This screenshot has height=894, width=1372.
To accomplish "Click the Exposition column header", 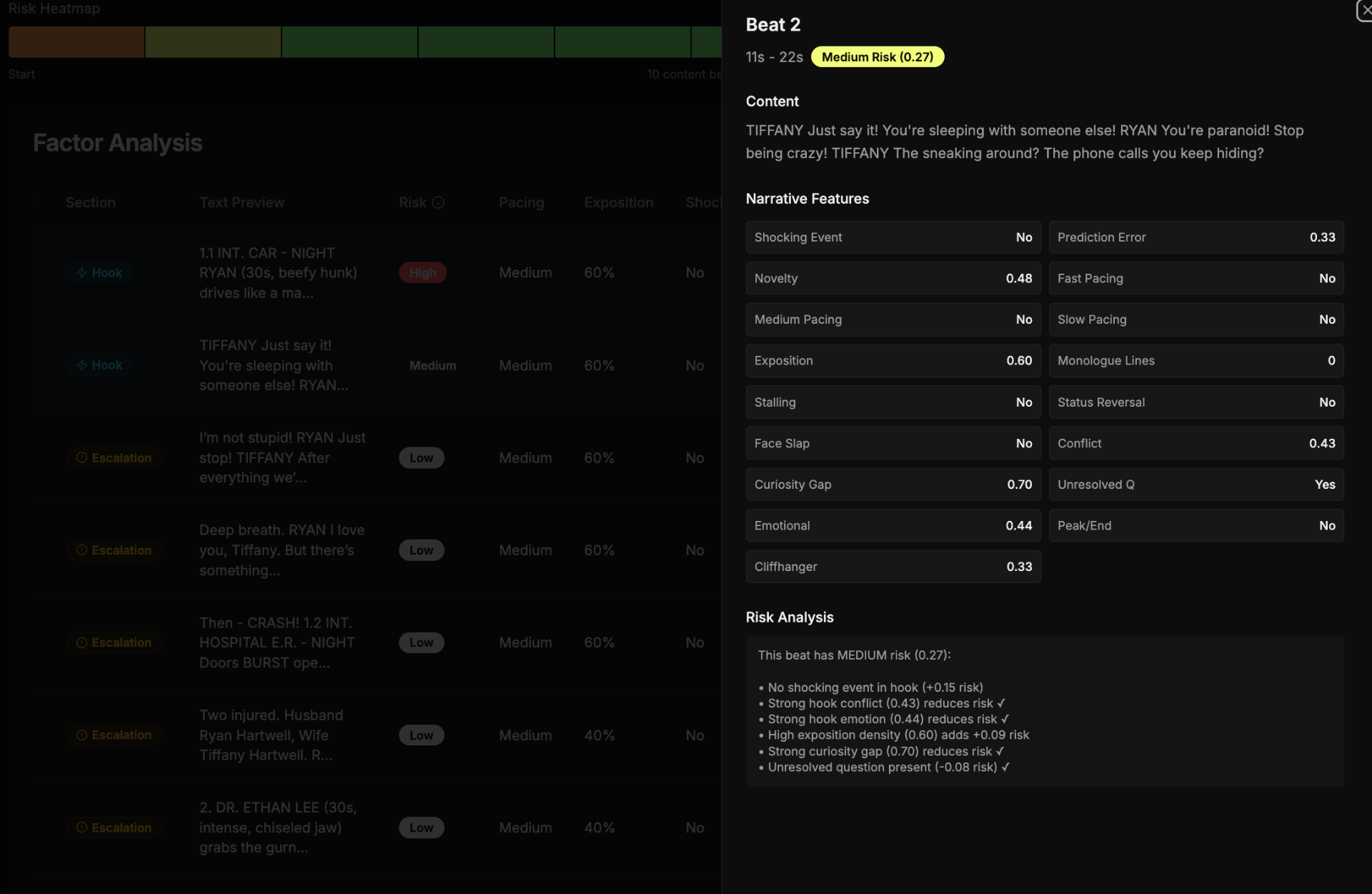I will 618,202.
